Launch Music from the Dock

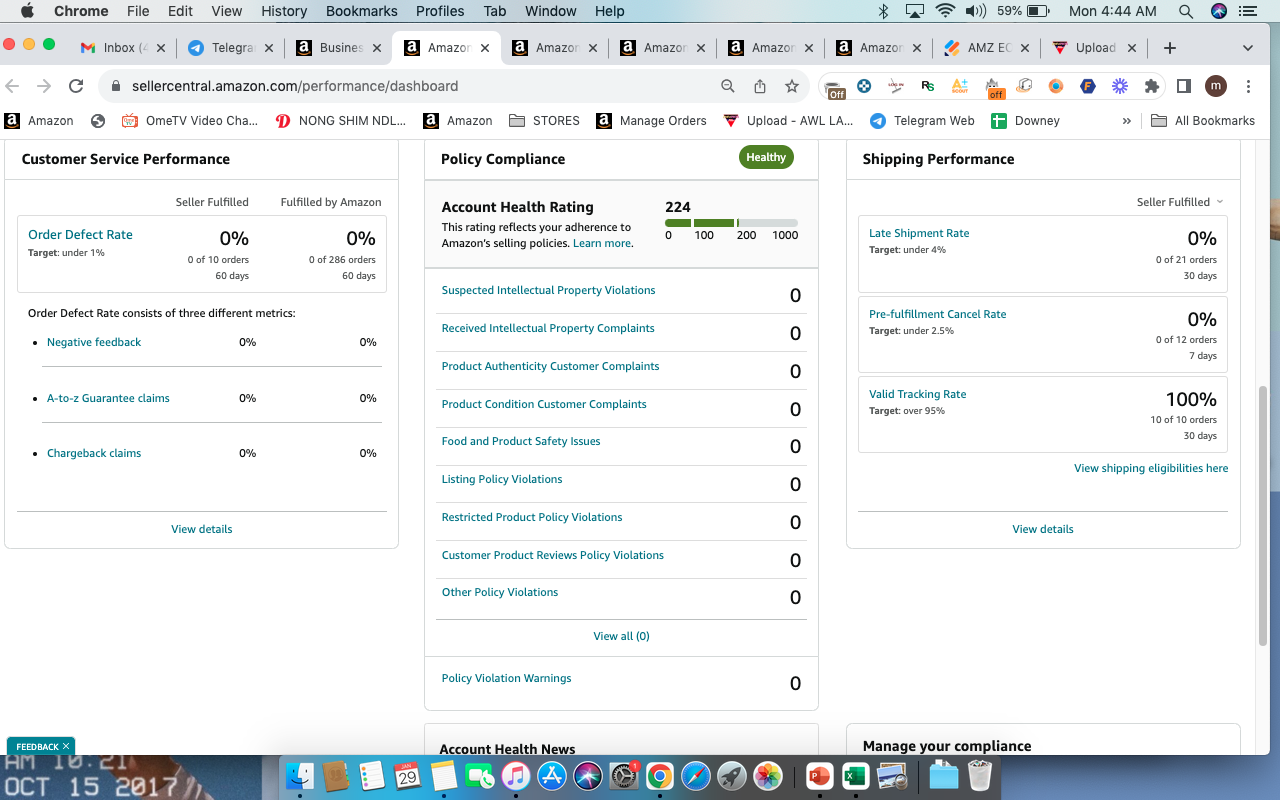pyautogui.click(x=515, y=776)
